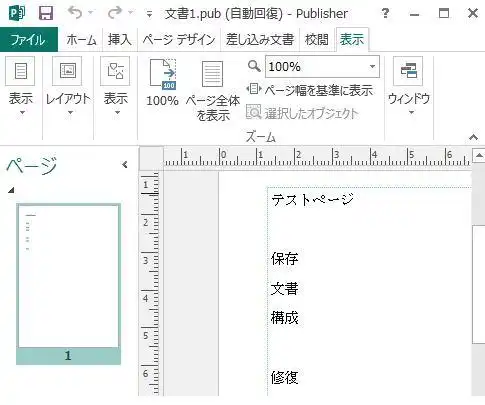Click the ruler origin corner box
Screen dimensions: 485x405
click(x=151, y=159)
